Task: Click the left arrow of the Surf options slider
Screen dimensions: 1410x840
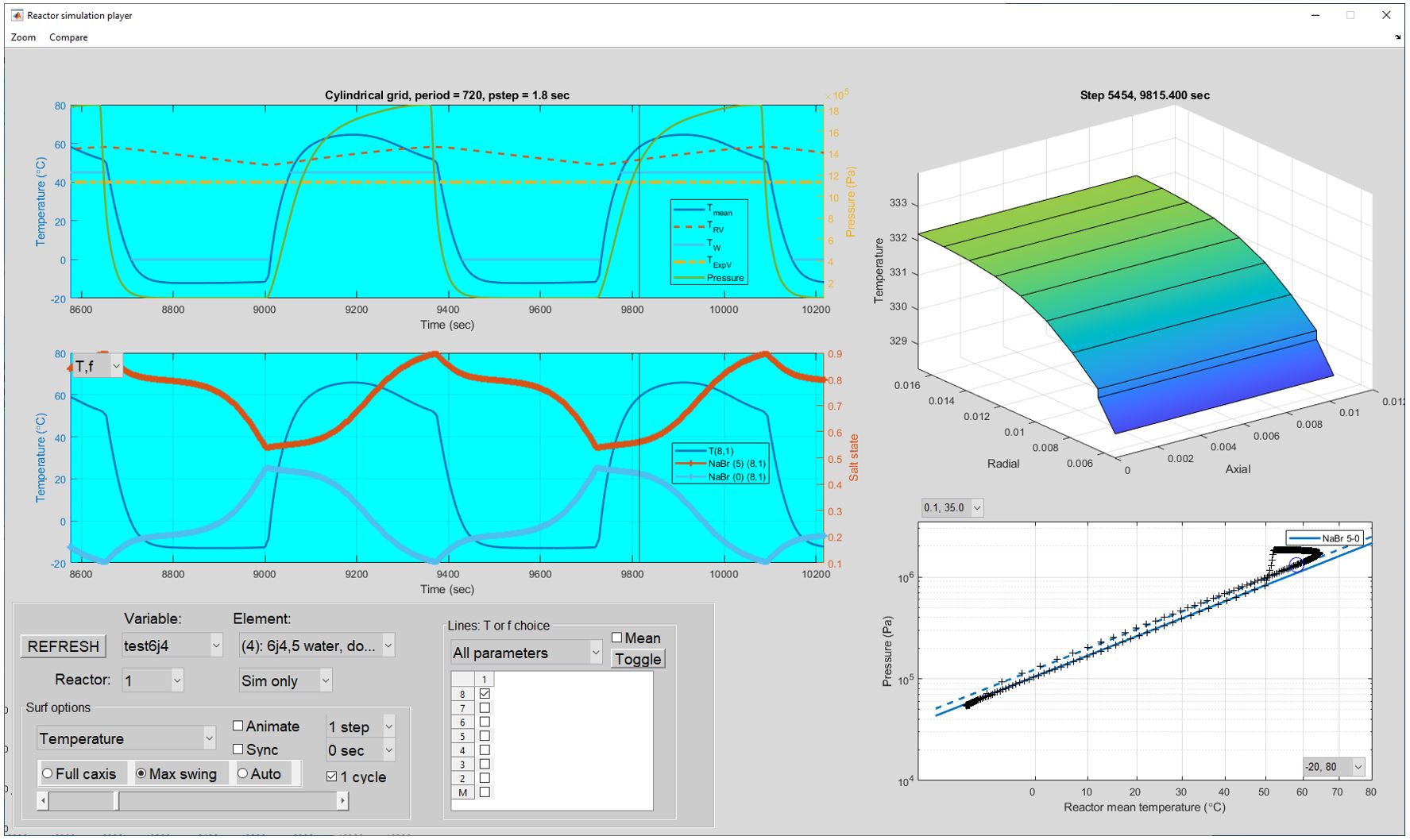Action: (x=44, y=801)
